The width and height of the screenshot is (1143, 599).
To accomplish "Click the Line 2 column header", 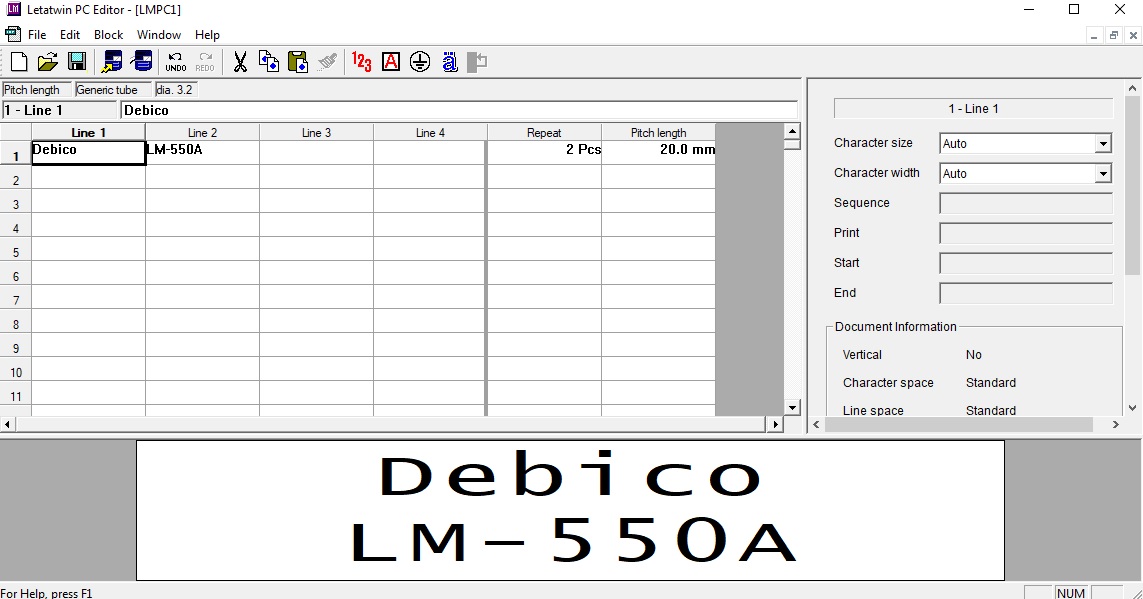I will point(202,133).
